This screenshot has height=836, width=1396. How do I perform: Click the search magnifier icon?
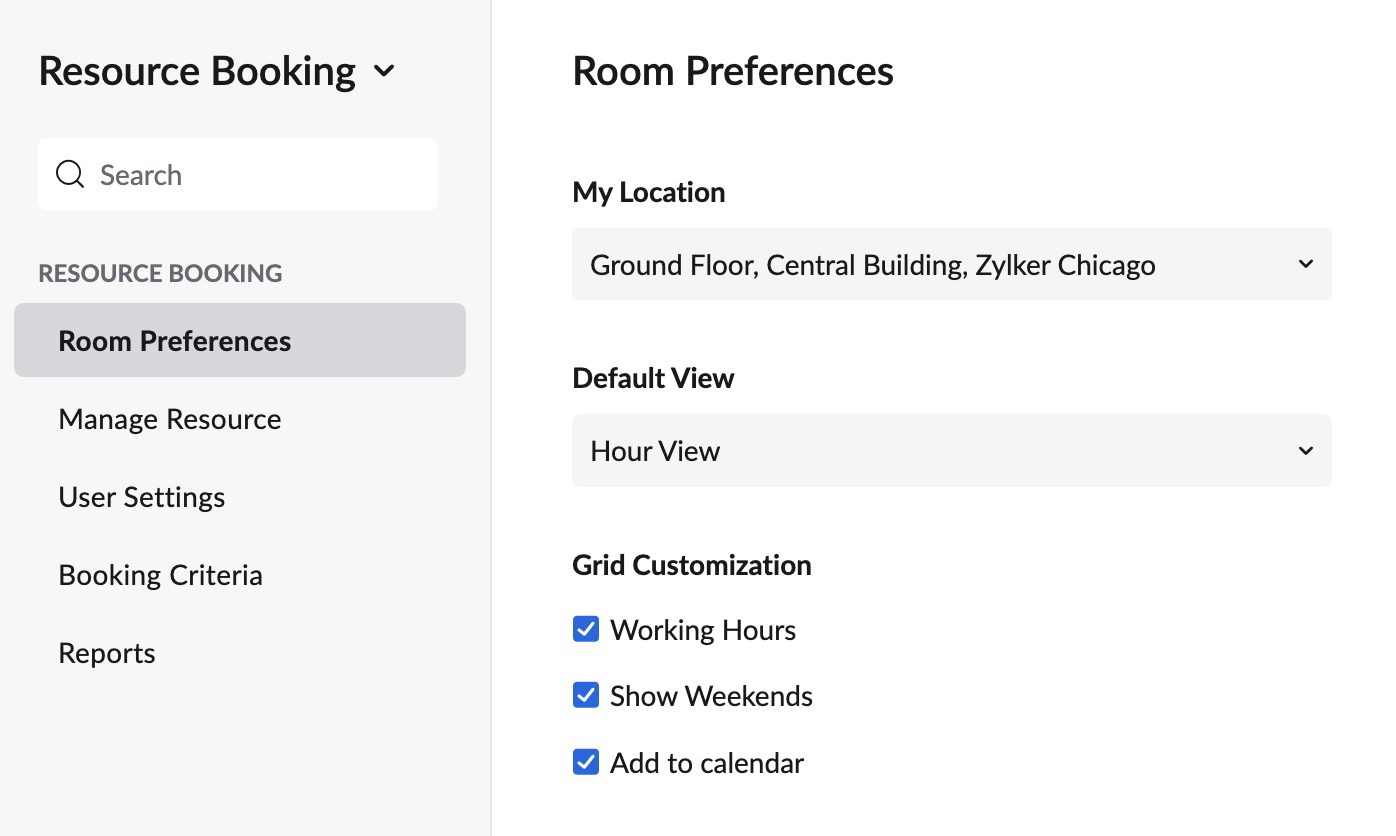click(70, 174)
